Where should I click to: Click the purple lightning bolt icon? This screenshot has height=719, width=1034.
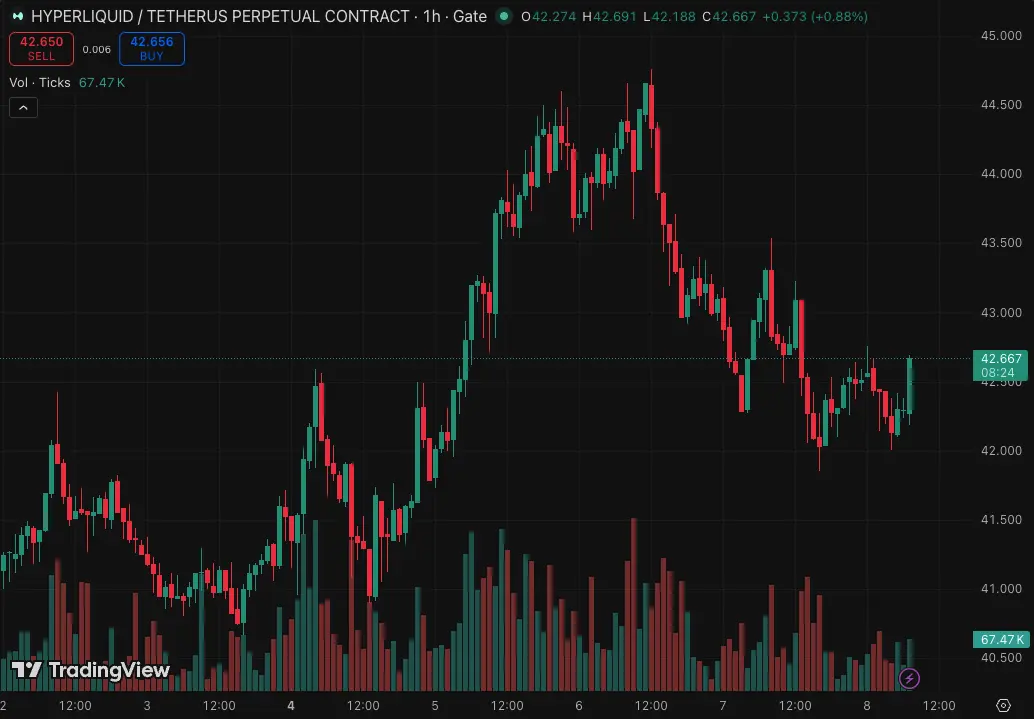(x=909, y=678)
